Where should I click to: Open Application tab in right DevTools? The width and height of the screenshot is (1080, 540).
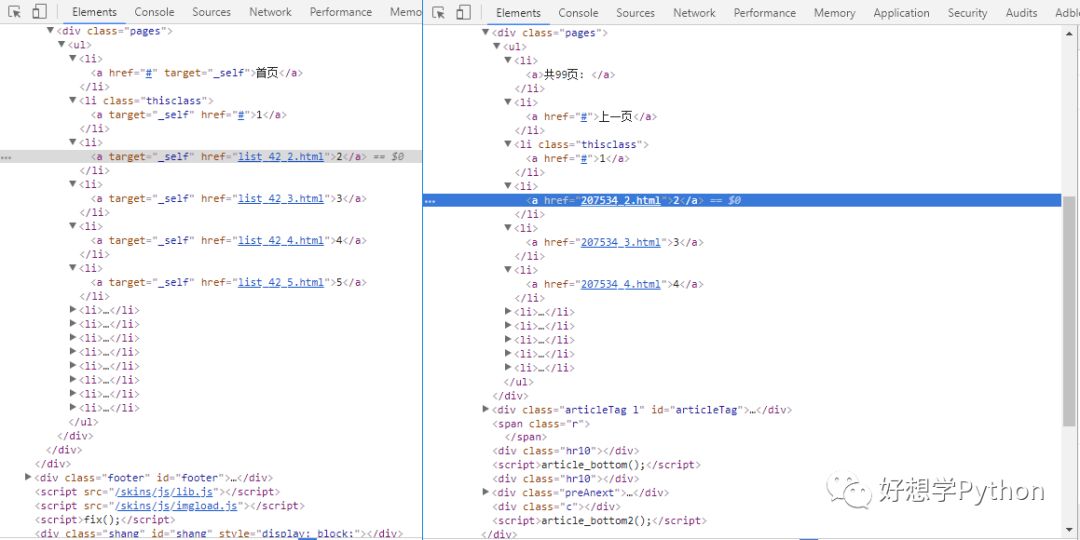click(x=901, y=12)
